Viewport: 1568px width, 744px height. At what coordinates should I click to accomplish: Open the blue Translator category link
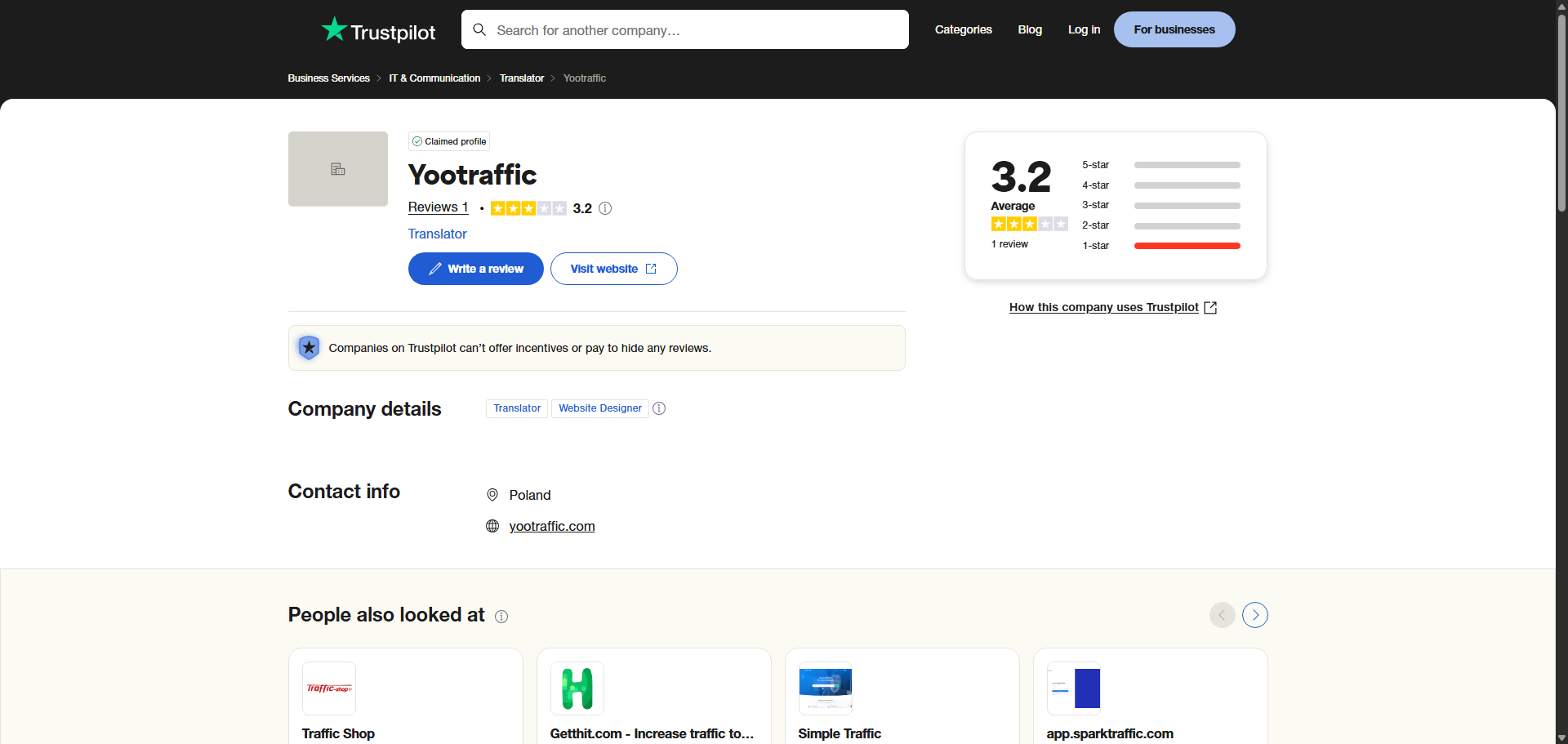[437, 234]
